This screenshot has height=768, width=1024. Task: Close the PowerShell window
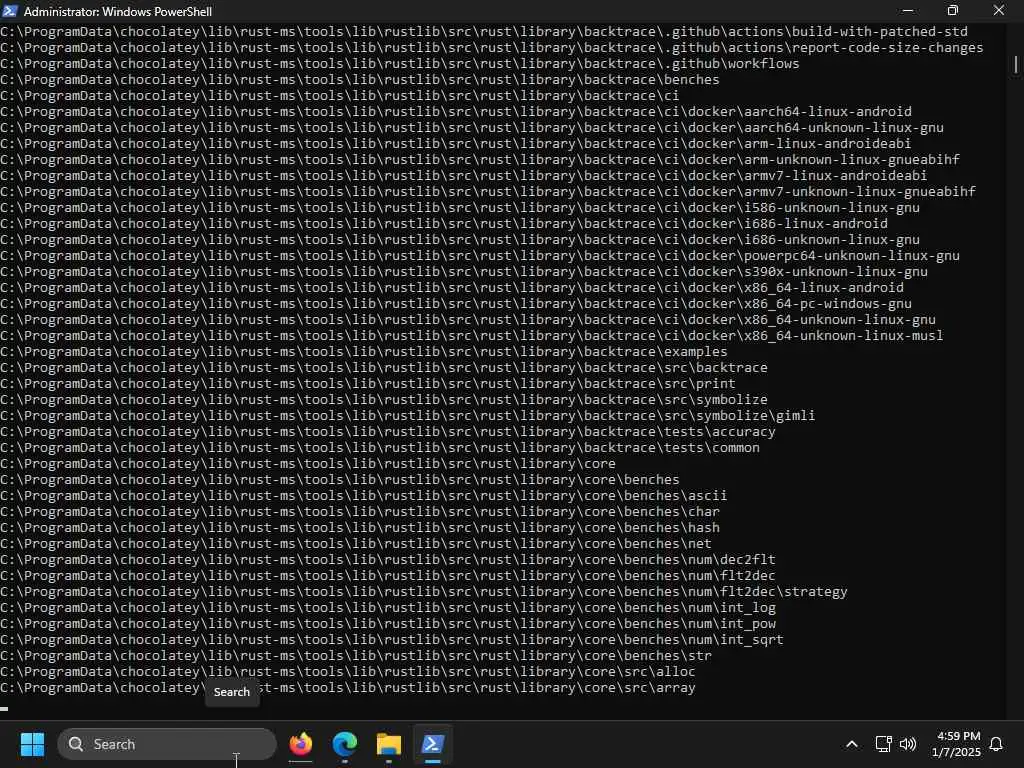point(999,10)
